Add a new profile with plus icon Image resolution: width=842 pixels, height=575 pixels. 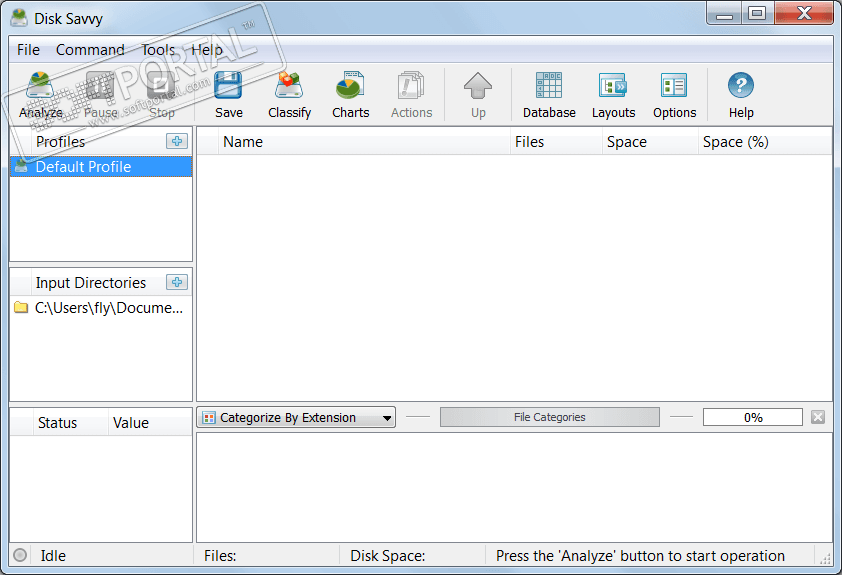point(177,141)
